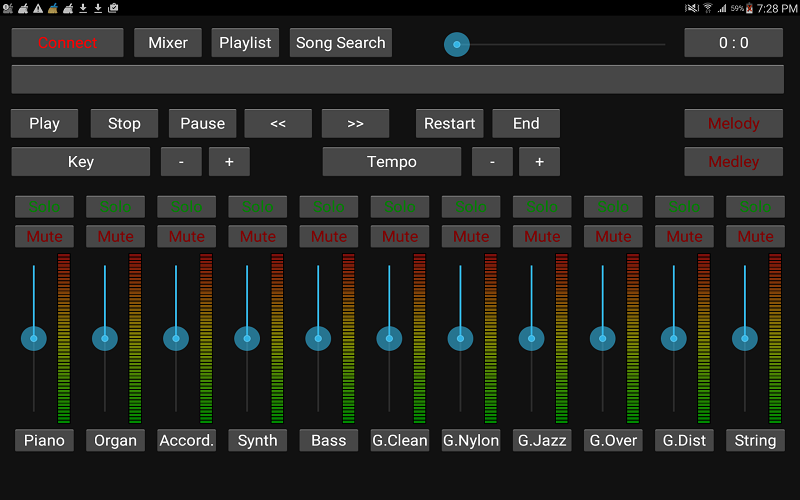
Task: Stop the song with Stop button
Action: (x=124, y=123)
